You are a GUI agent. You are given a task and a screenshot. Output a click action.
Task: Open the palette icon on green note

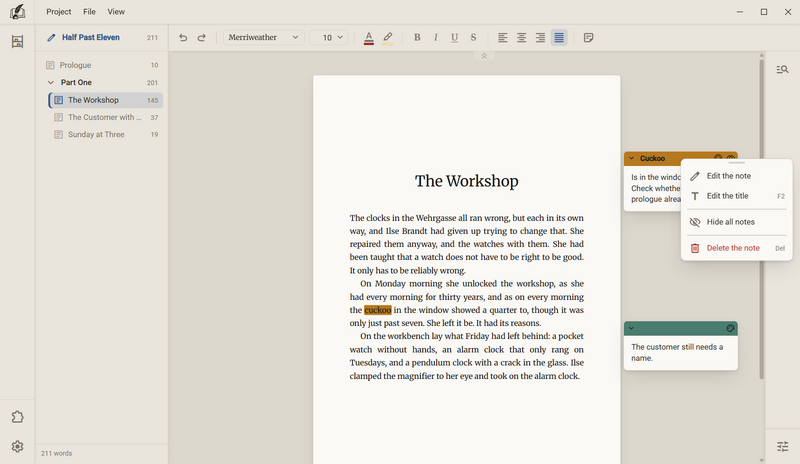pos(730,328)
